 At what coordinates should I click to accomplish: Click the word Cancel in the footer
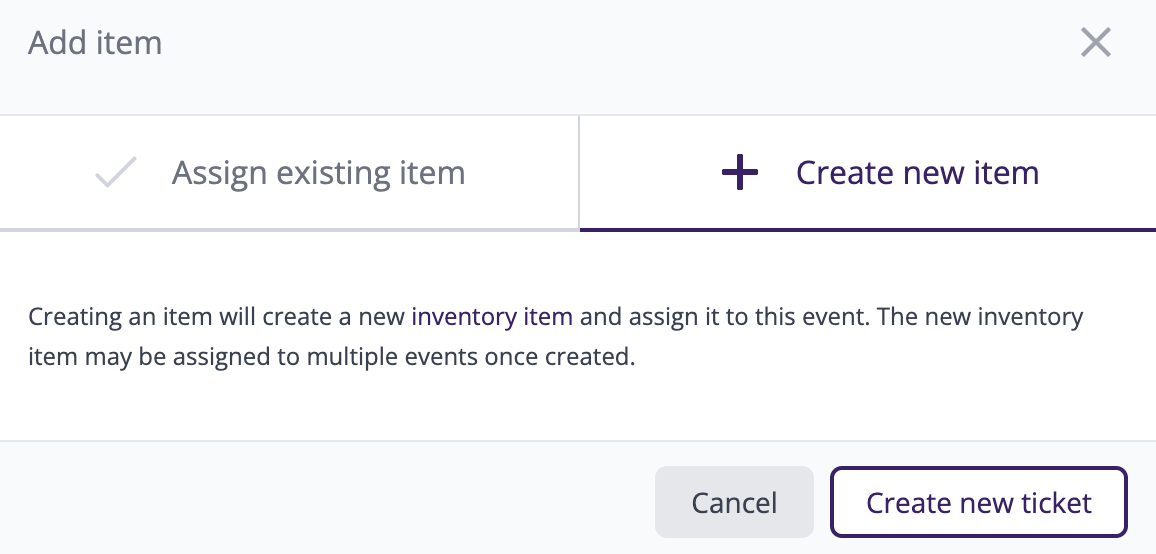734,502
